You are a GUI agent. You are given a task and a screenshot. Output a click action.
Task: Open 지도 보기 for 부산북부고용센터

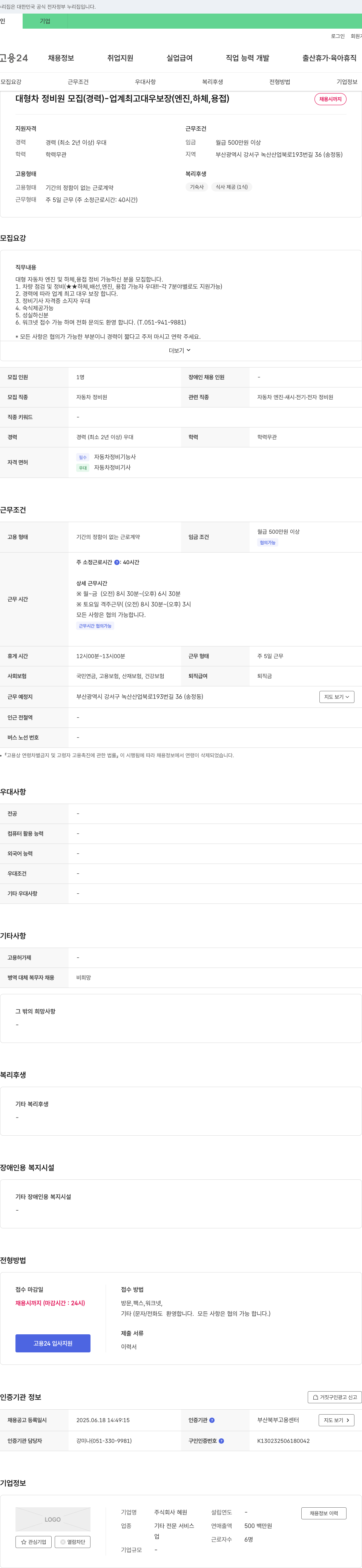click(x=336, y=1420)
